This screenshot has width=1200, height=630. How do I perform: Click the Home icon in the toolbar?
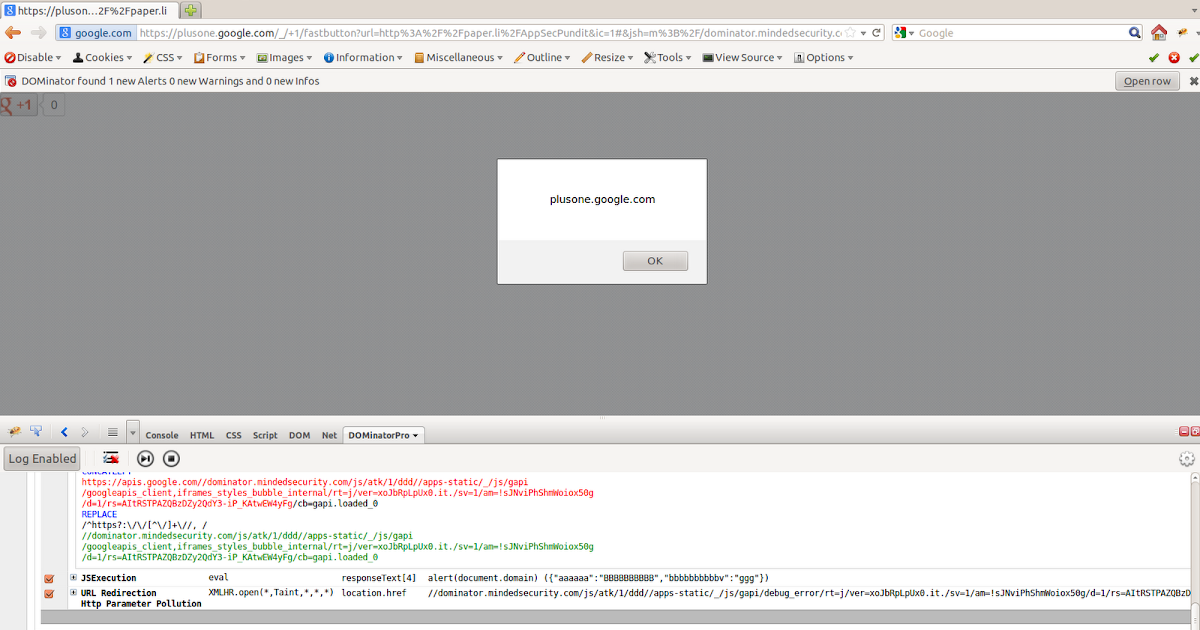click(1159, 33)
